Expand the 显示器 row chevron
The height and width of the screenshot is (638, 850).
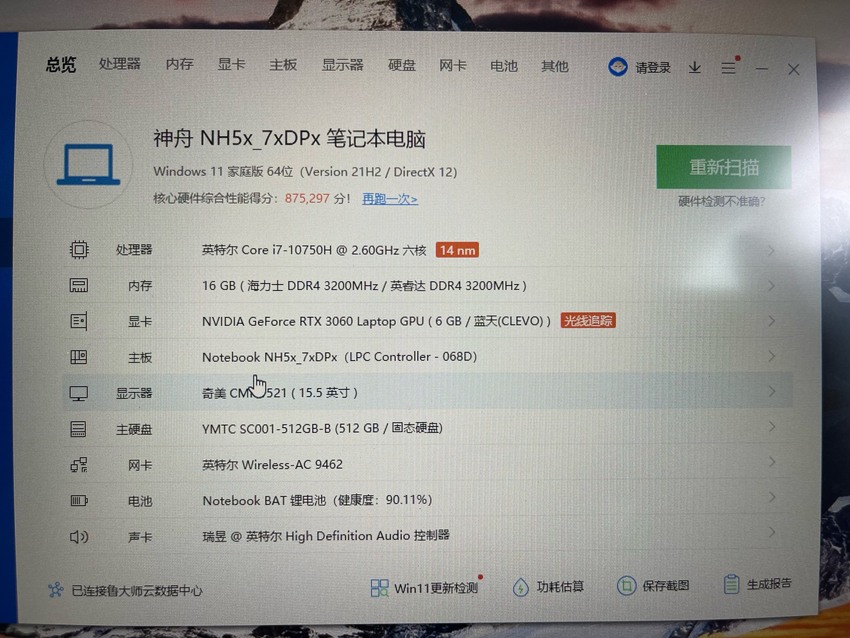771,391
